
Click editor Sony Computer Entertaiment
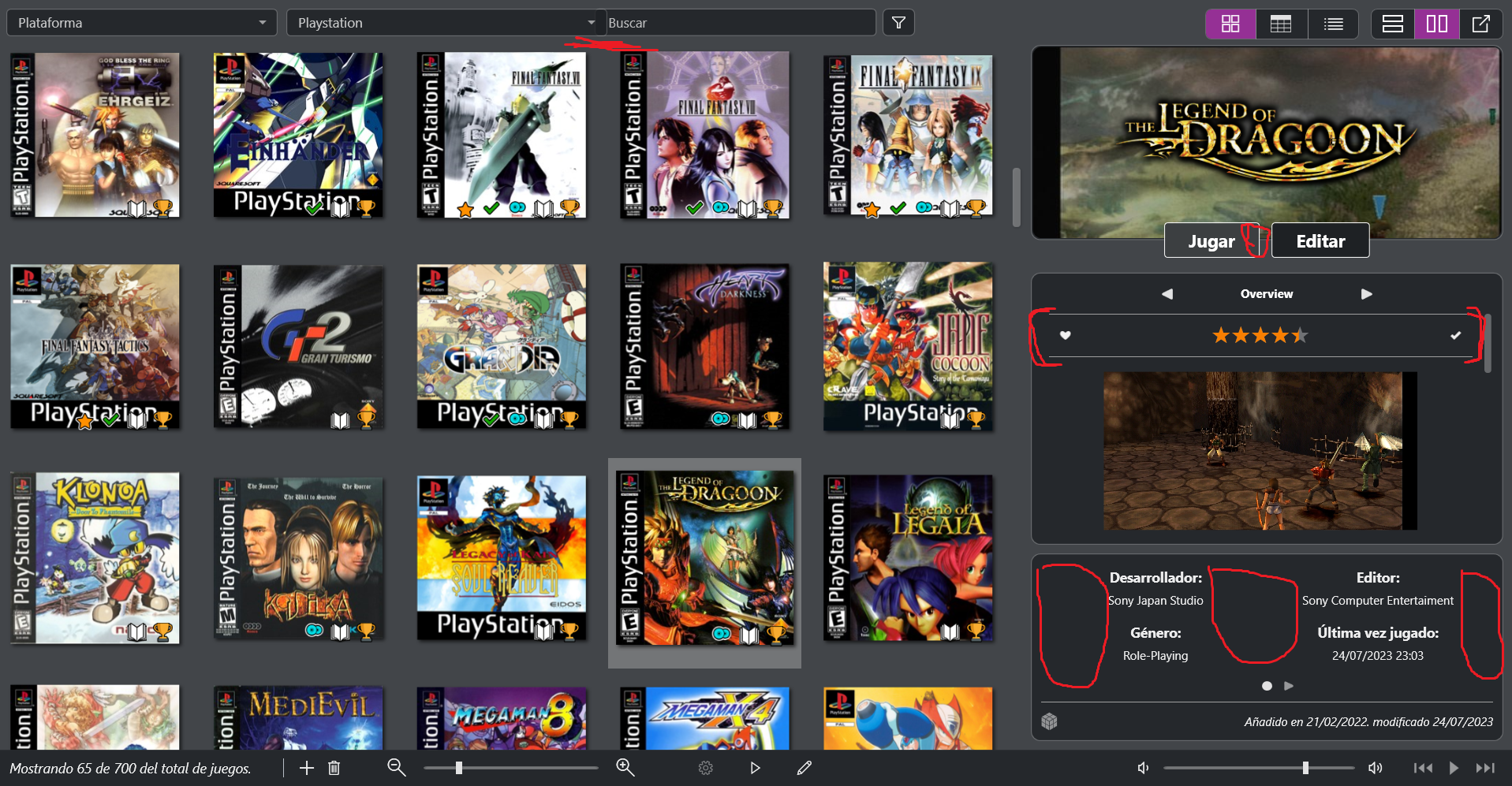pyautogui.click(x=1377, y=601)
